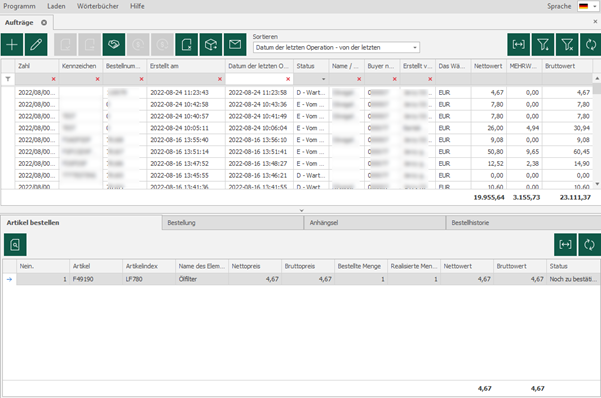This screenshot has height=398, width=601.
Task: Sort by the orders Bruttowert column header
Action: [x=567, y=66]
